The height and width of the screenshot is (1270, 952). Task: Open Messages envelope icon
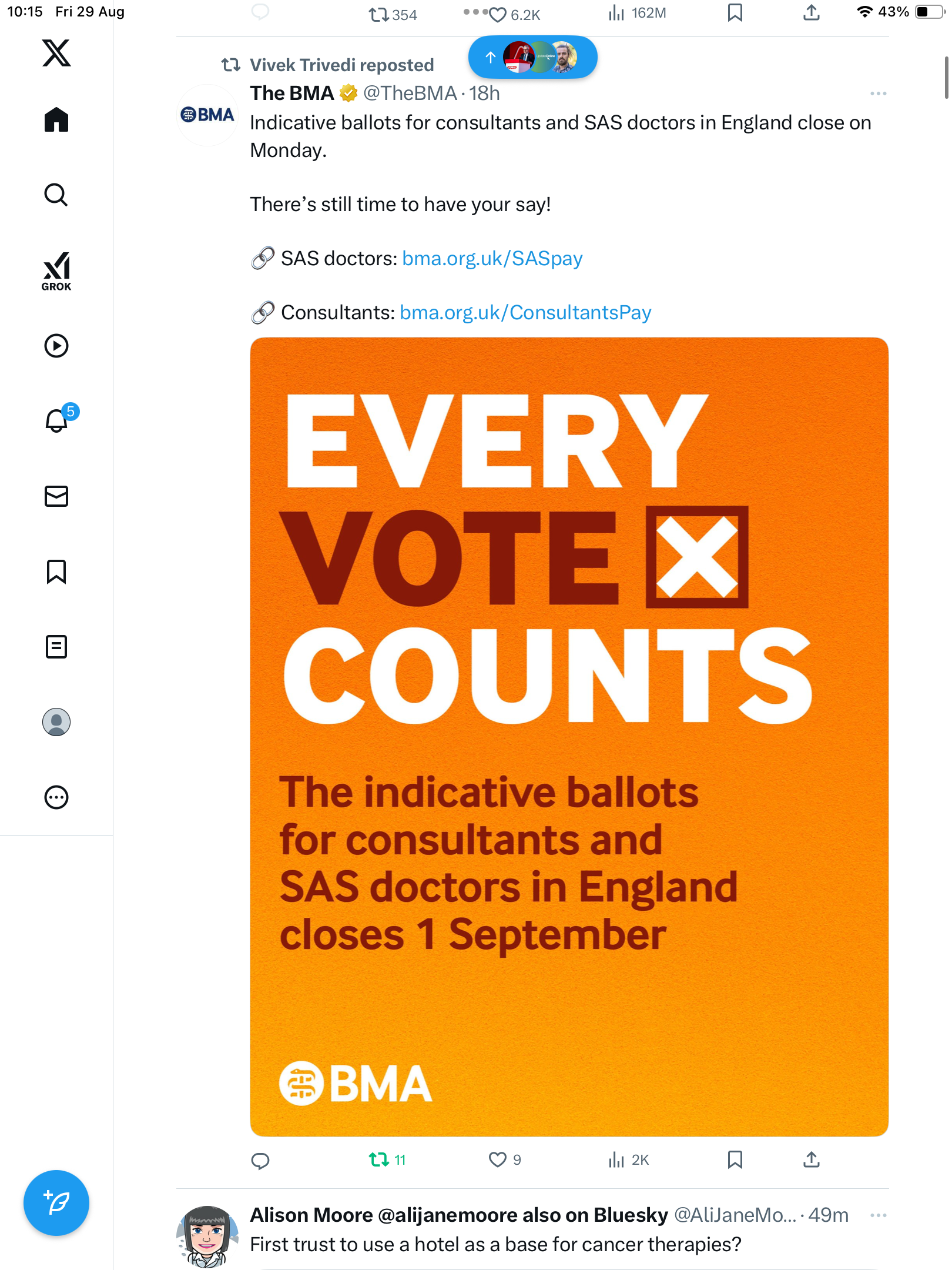click(56, 496)
